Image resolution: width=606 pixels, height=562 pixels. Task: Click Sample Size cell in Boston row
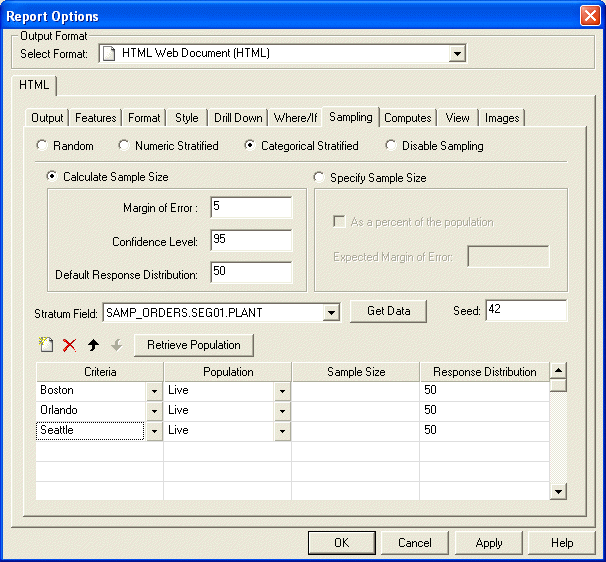(356, 391)
